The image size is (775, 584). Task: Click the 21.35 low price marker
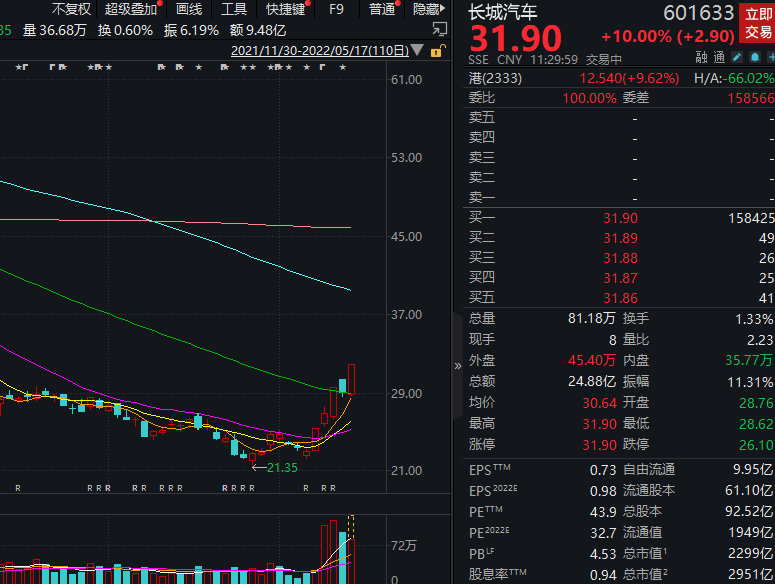click(x=282, y=468)
